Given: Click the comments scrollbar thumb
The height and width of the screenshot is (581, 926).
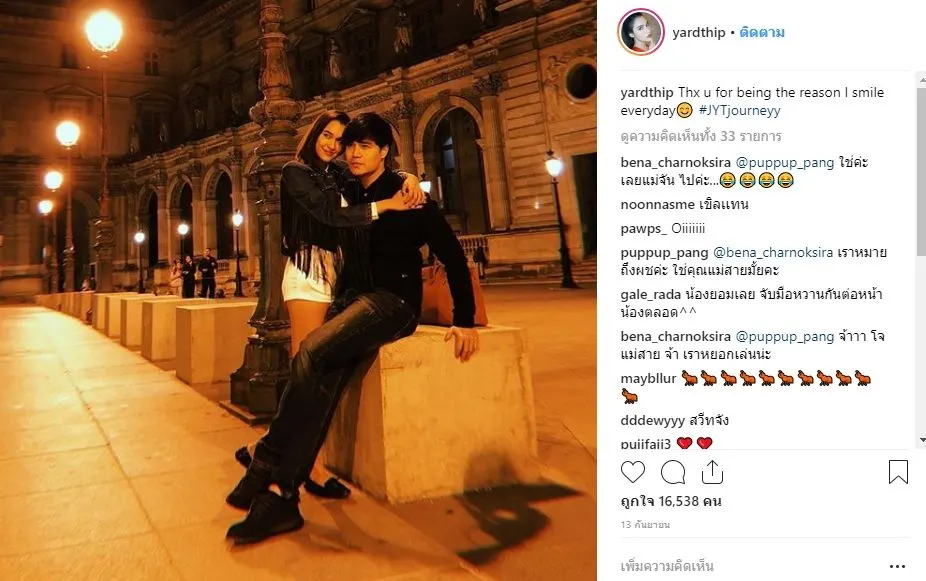Looking at the screenshot, I should [921, 171].
